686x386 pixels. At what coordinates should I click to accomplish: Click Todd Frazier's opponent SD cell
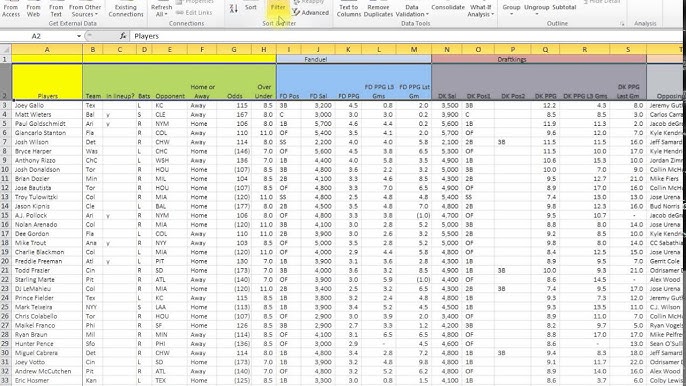tap(169, 270)
